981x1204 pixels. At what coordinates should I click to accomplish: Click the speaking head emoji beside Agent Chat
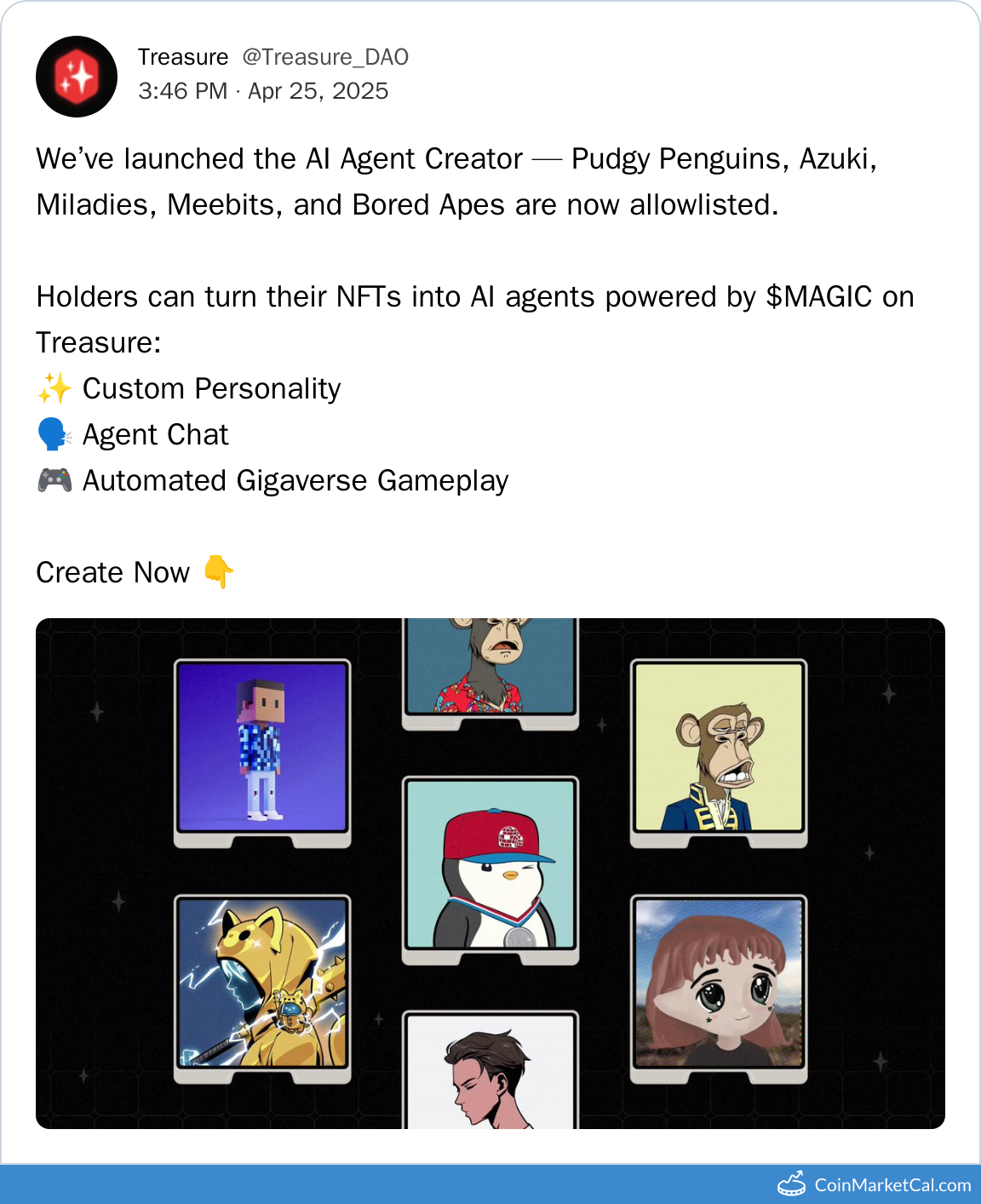(x=54, y=434)
